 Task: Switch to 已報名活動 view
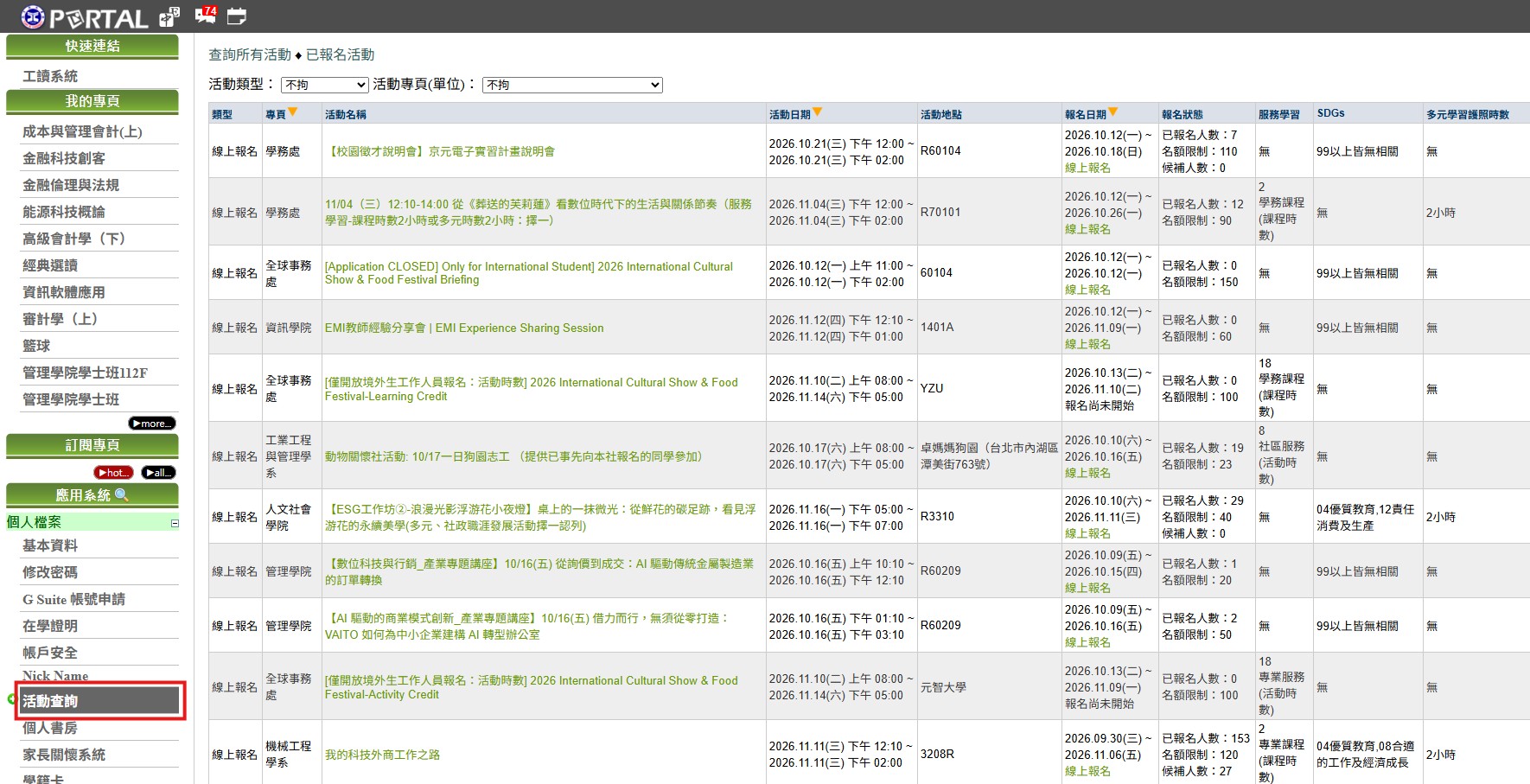(x=340, y=54)
